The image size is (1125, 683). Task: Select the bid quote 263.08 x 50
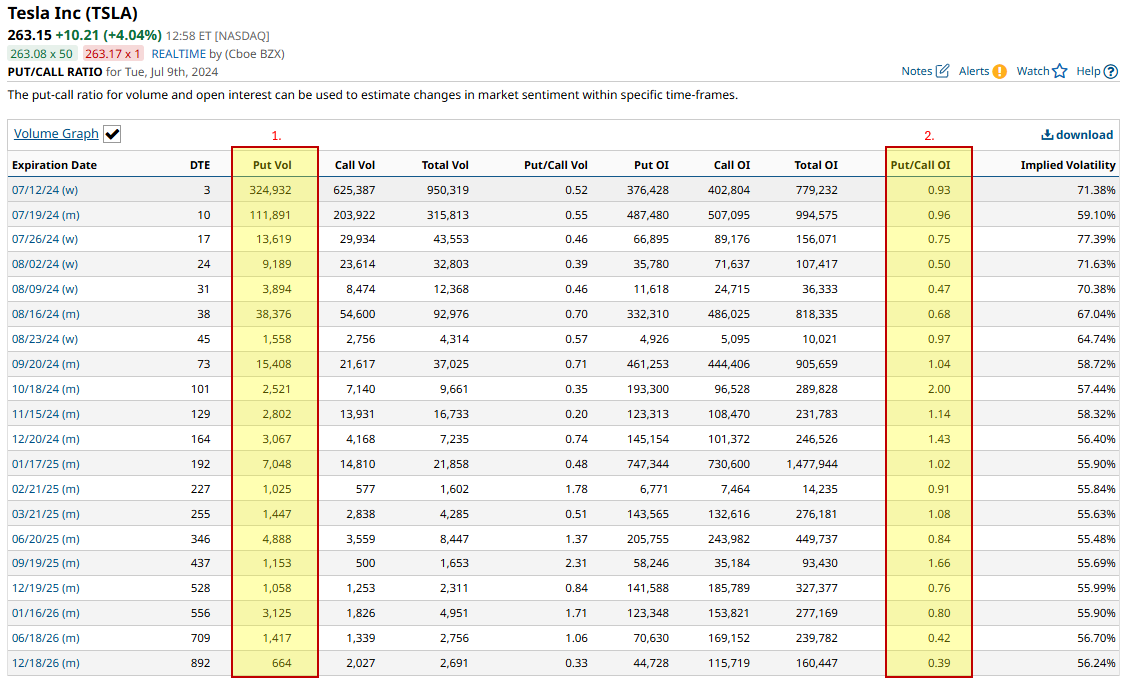click(x=41, y=54)
